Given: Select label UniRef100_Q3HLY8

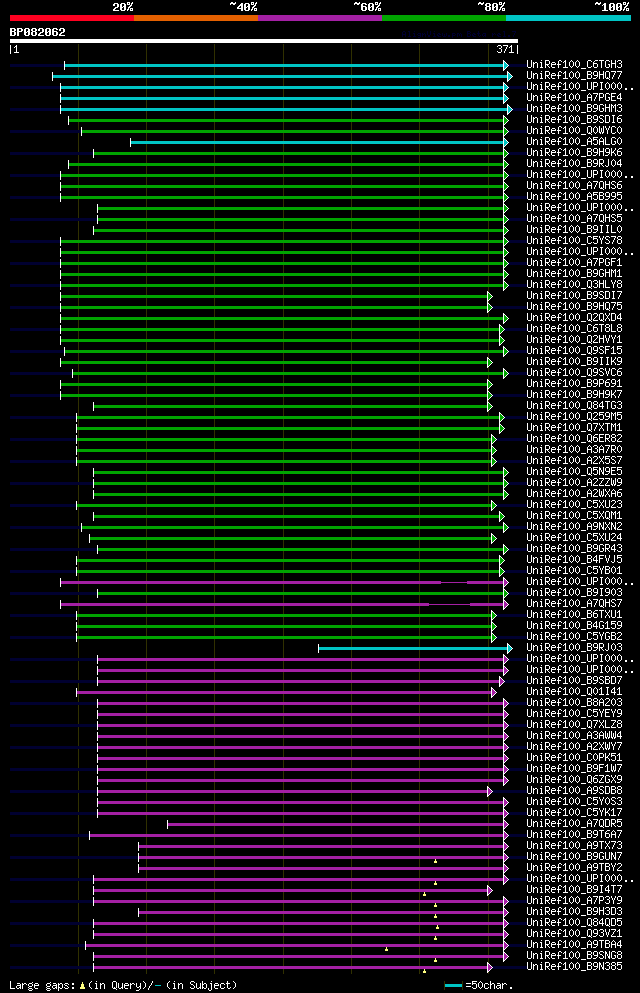Looking at the screenshot, I should point(574,284).
